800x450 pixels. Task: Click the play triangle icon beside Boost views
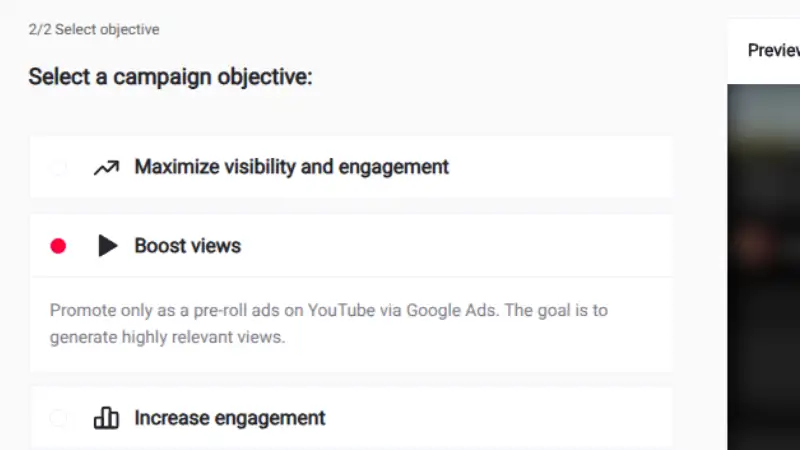coord(107,246)
